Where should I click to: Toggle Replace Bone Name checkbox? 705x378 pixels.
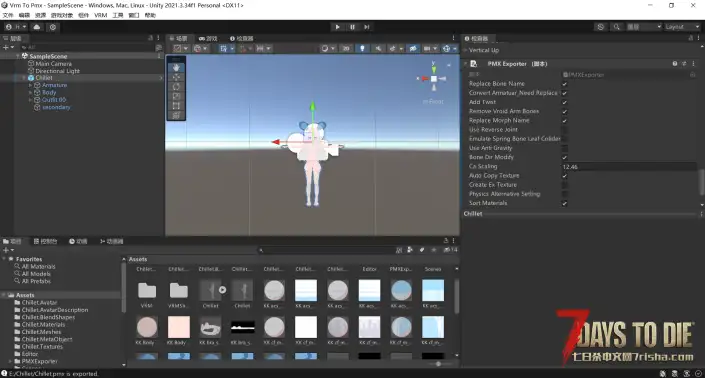[x=565, y=84]
